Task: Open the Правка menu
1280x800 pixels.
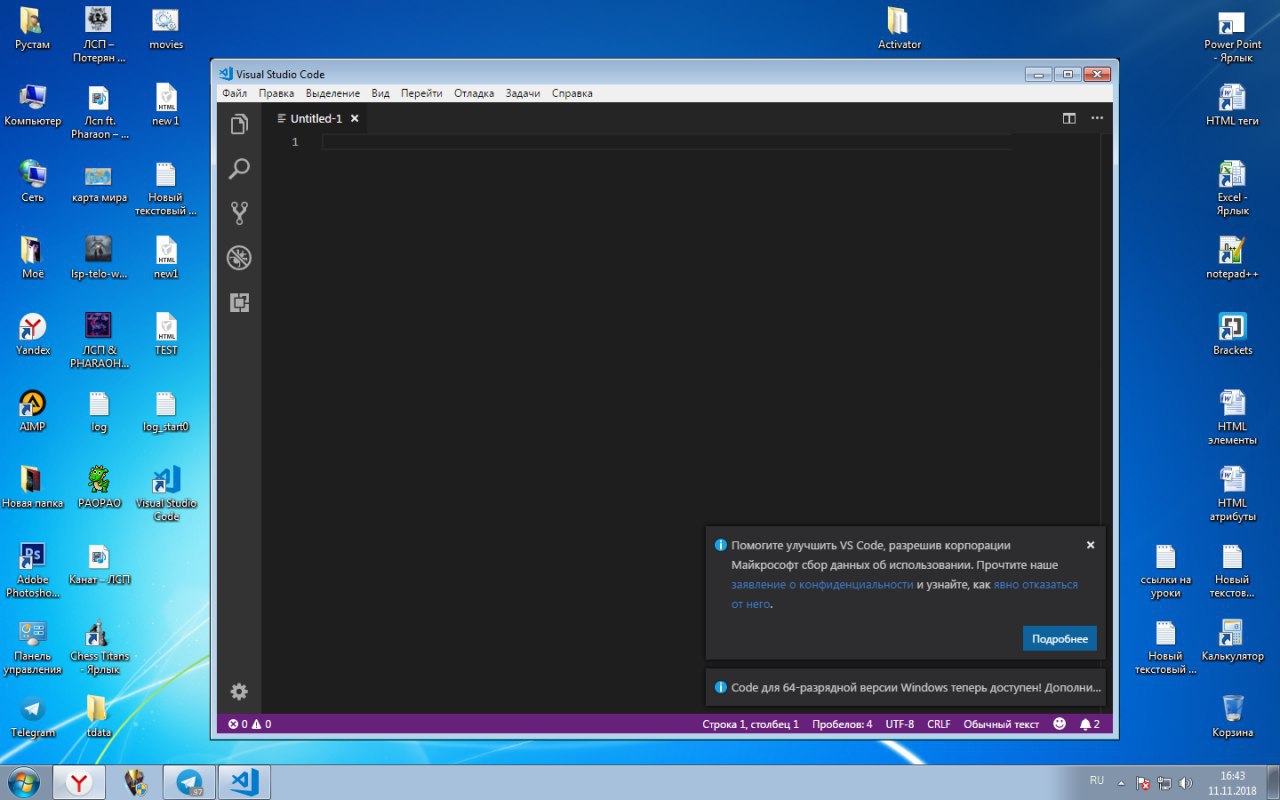Action: pos(276,93)
